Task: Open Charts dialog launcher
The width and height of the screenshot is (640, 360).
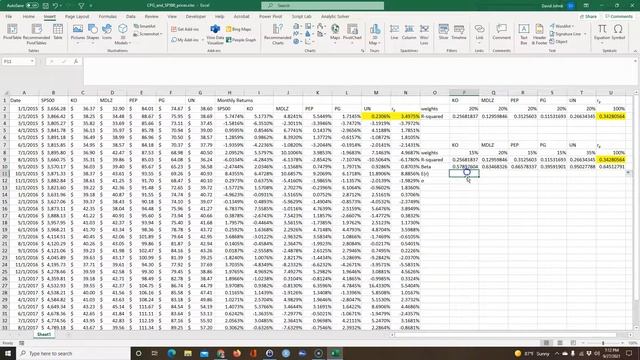Action: point(362,51)
